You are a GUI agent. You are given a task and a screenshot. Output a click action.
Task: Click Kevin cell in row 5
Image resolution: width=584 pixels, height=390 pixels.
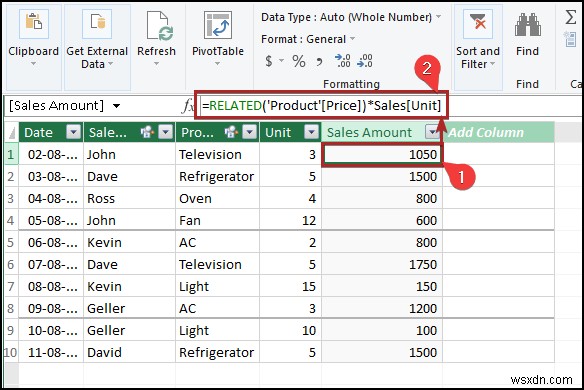pos(130,242)
